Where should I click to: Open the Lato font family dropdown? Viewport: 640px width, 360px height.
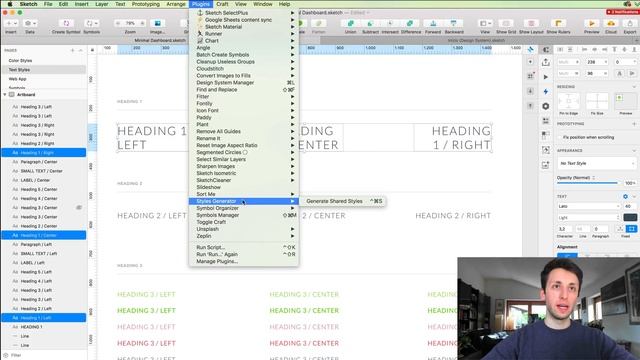589,207
